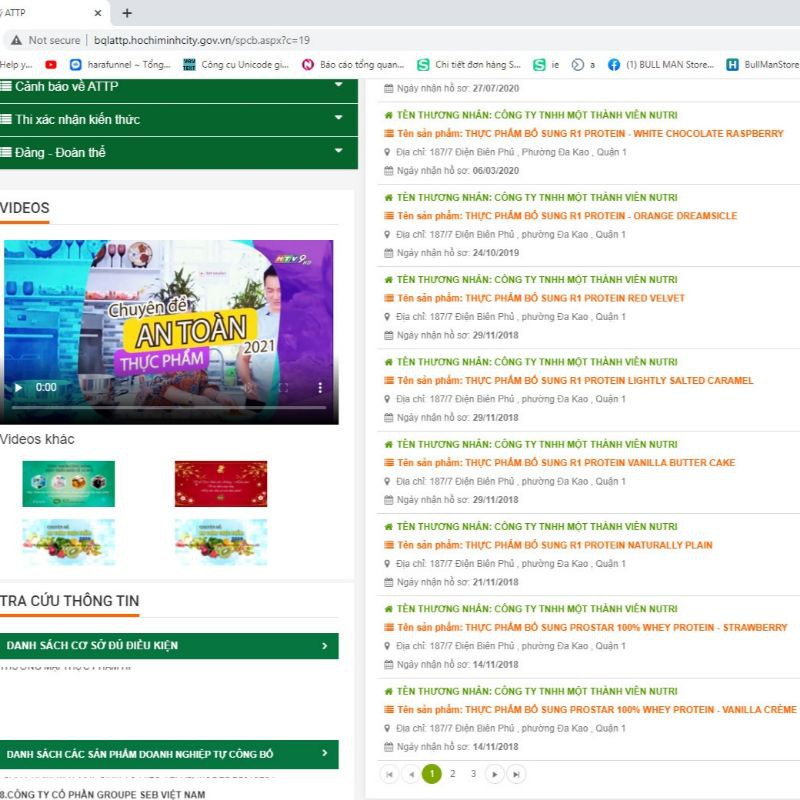Open the bottom-left fruit video thumbnail
Screen dimensions: 800x800
[x=68, y=542]
